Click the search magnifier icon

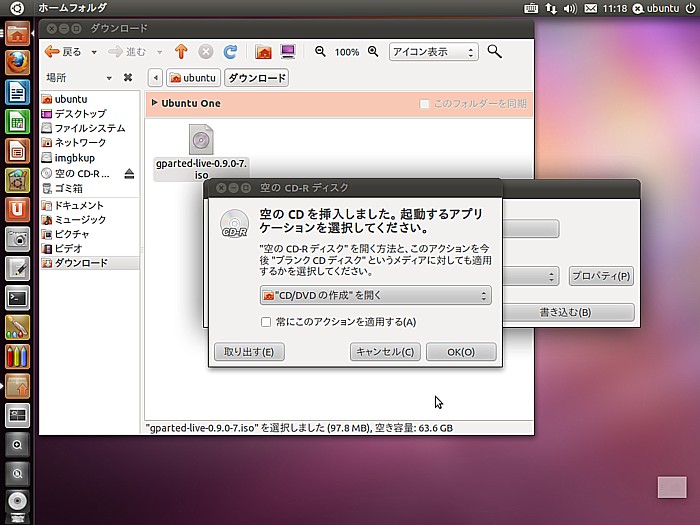pyautogui.click(x=494, y=51)
